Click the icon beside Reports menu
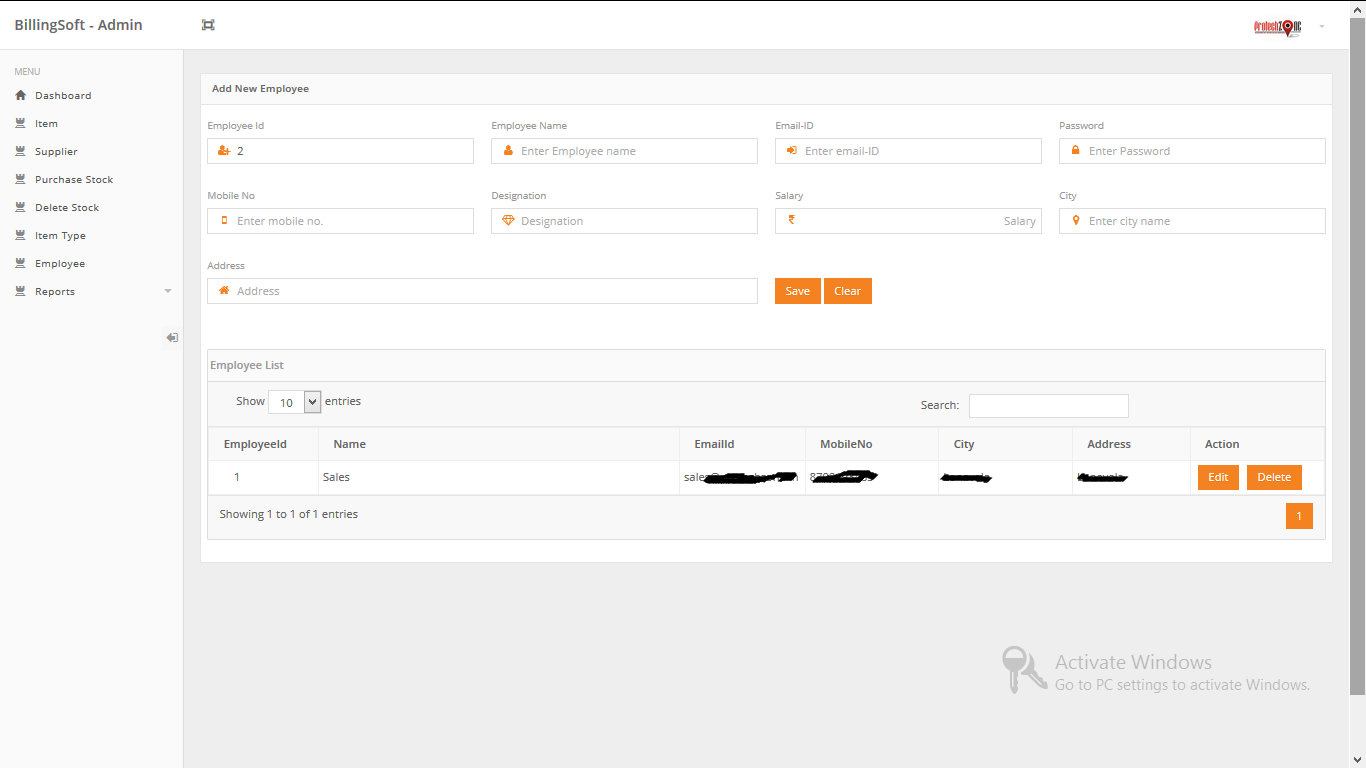 point(20,291)
